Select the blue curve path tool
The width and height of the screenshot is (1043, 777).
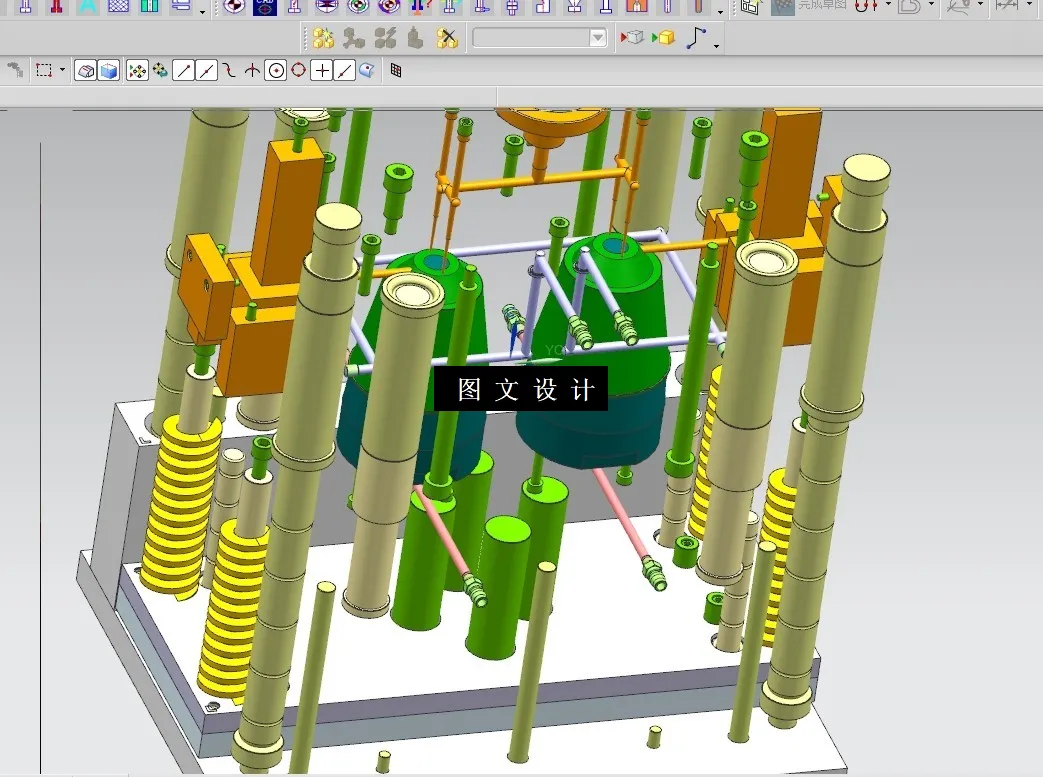point(696,37)
